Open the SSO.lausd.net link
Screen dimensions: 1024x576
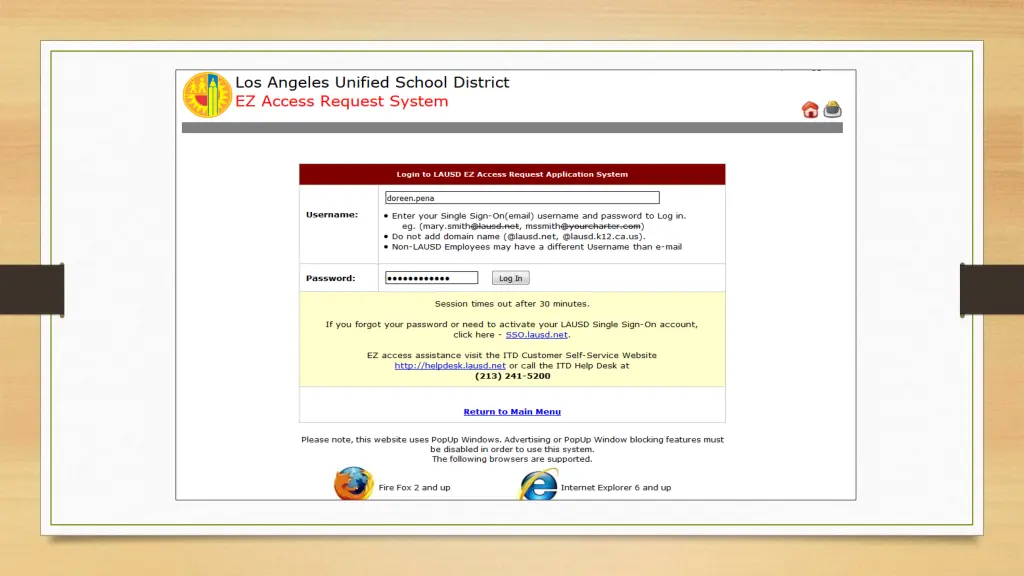pyautogui.click(x=536, y=334)
